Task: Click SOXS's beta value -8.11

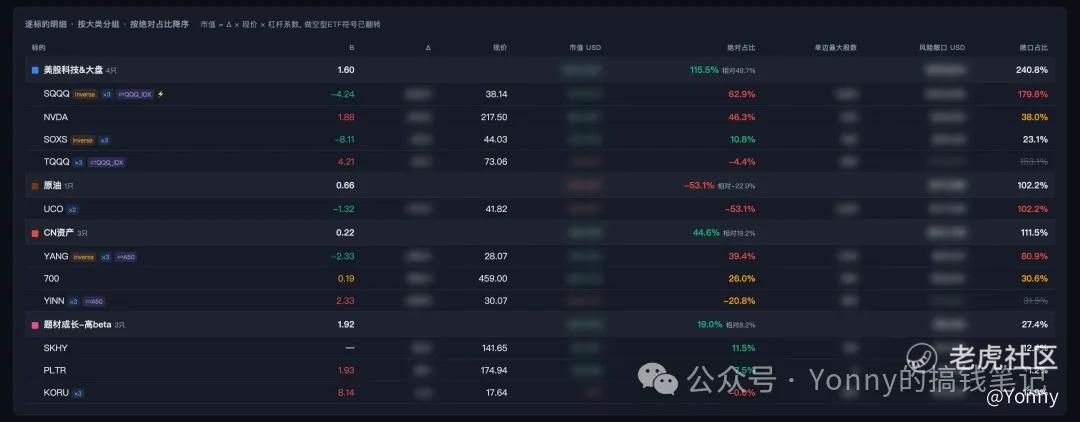Action: (x=343, y=140)
